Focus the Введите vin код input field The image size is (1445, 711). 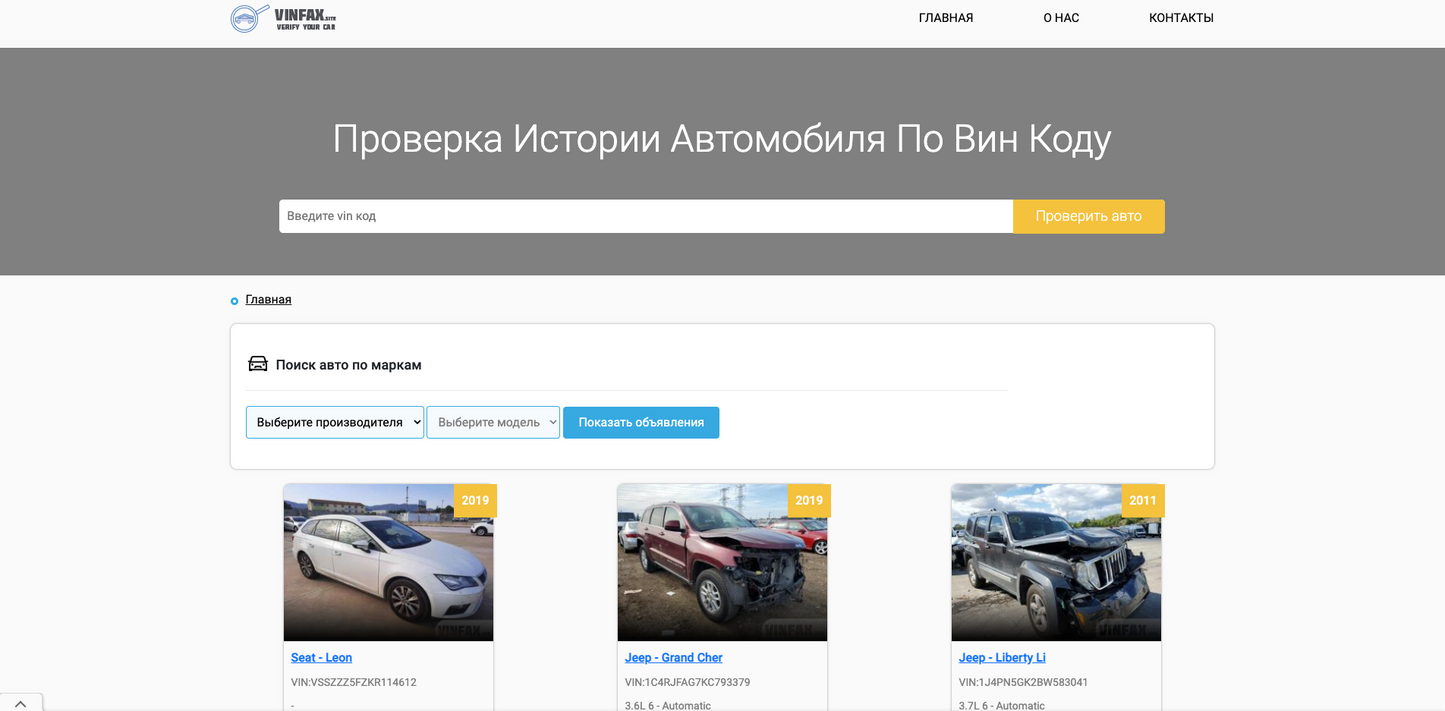(x=645, y=216)
